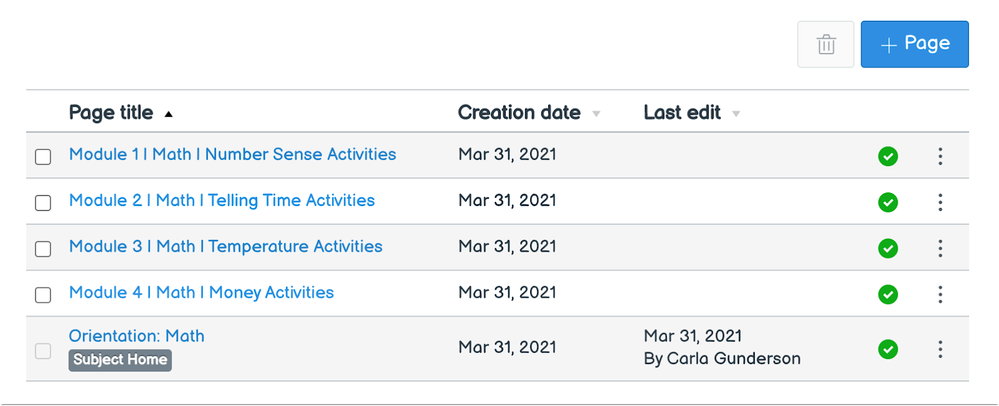The width and height of the screenshot is (999, 406).
Task: Open Module 3 Math Temperature Activities link
Action: pos(226,246)
